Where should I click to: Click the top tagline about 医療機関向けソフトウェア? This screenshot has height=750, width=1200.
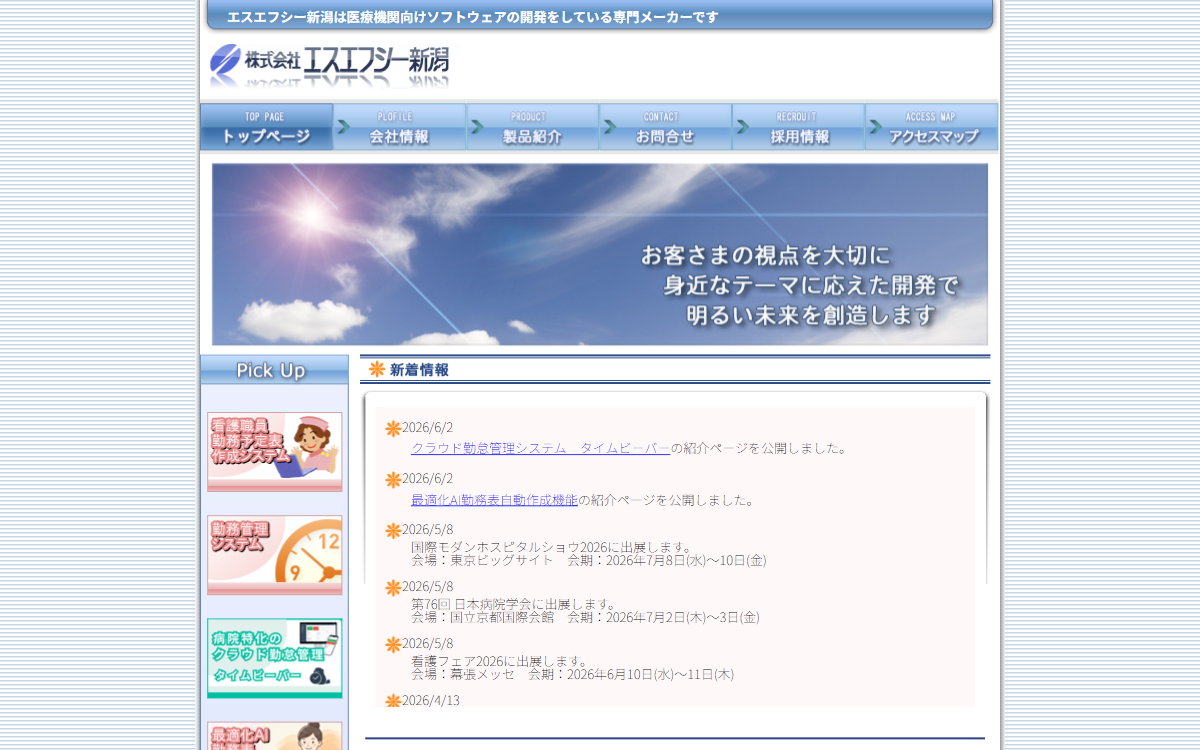473,17
